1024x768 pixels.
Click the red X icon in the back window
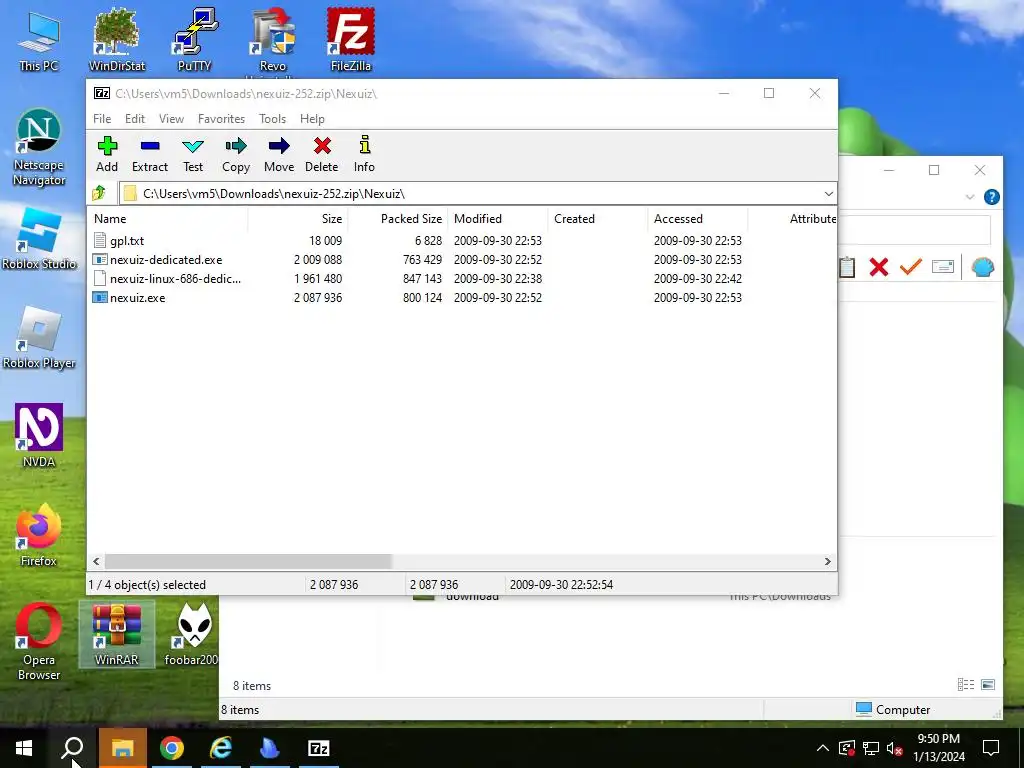coord(878,266)
